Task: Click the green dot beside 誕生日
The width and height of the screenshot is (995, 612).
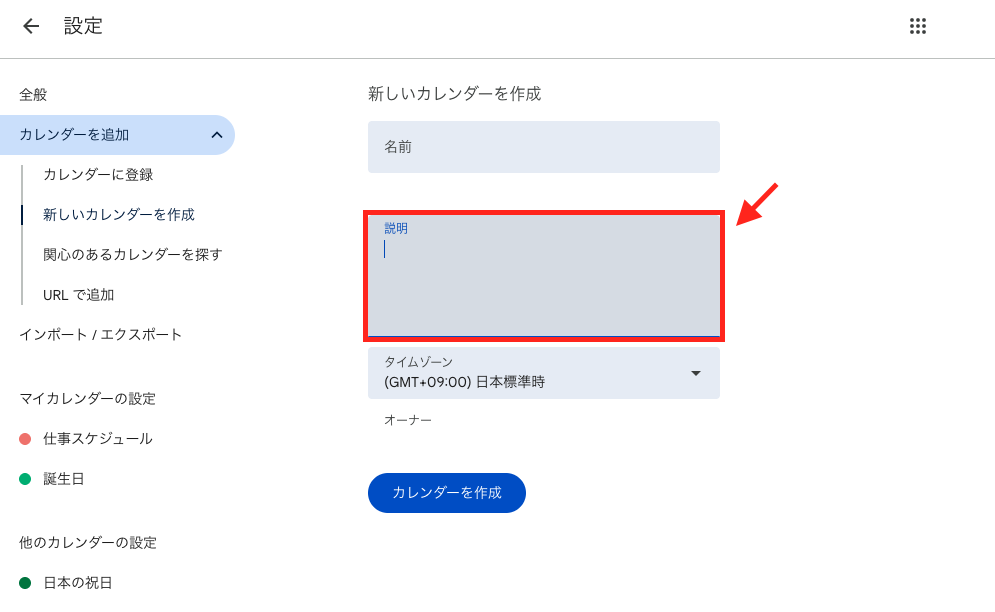Action: pyautogui.click(x=25, y=479)
